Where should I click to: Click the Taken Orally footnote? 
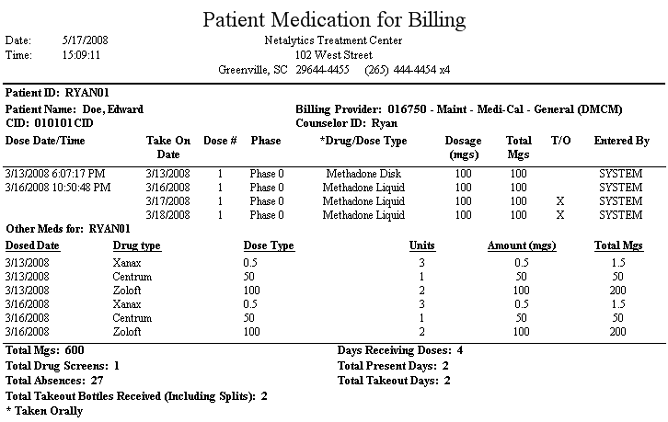pyautogui.click(x=44, y=411)
